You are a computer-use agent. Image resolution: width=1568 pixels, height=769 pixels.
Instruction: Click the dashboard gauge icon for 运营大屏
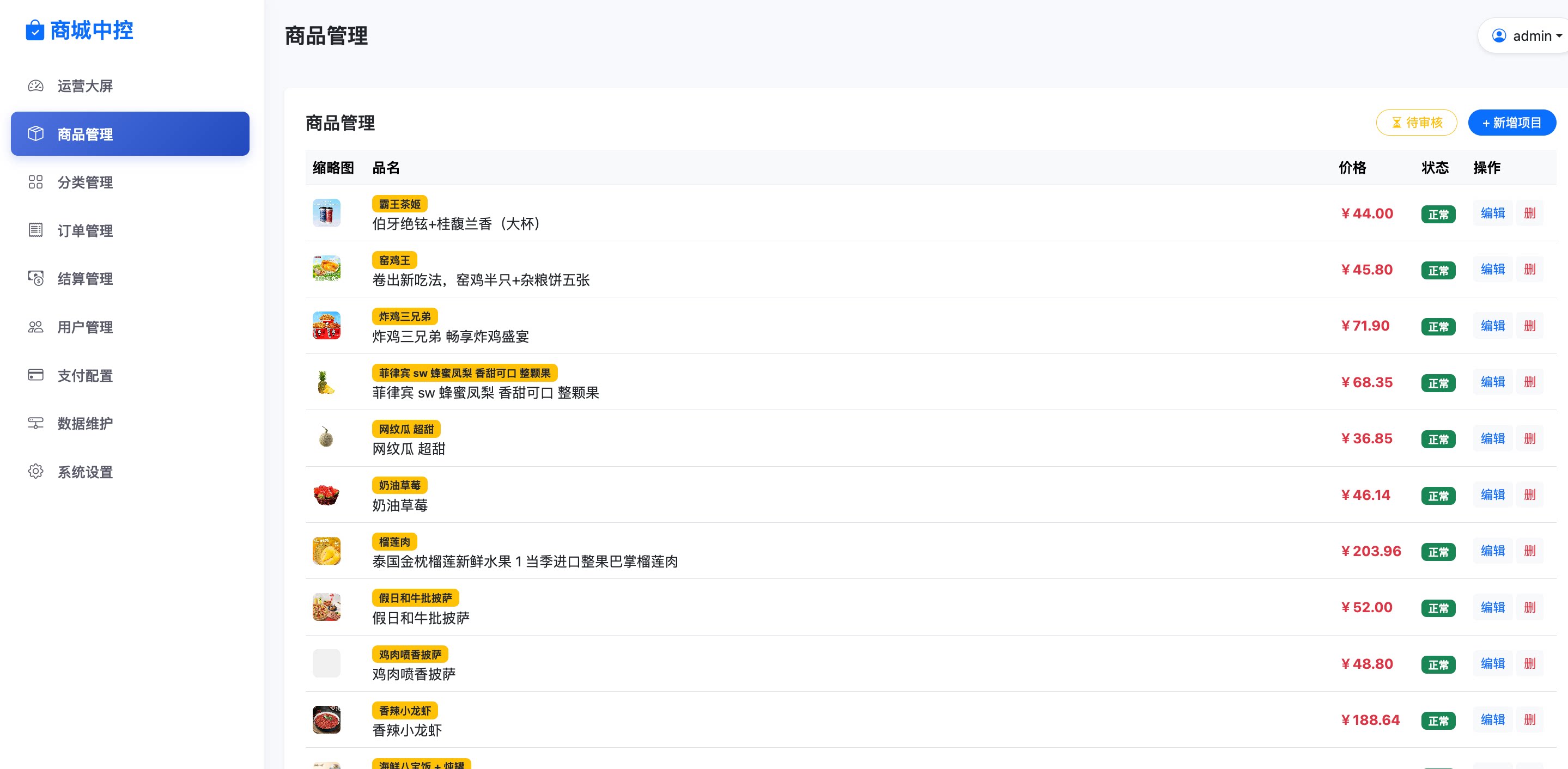tap(36, 86)
